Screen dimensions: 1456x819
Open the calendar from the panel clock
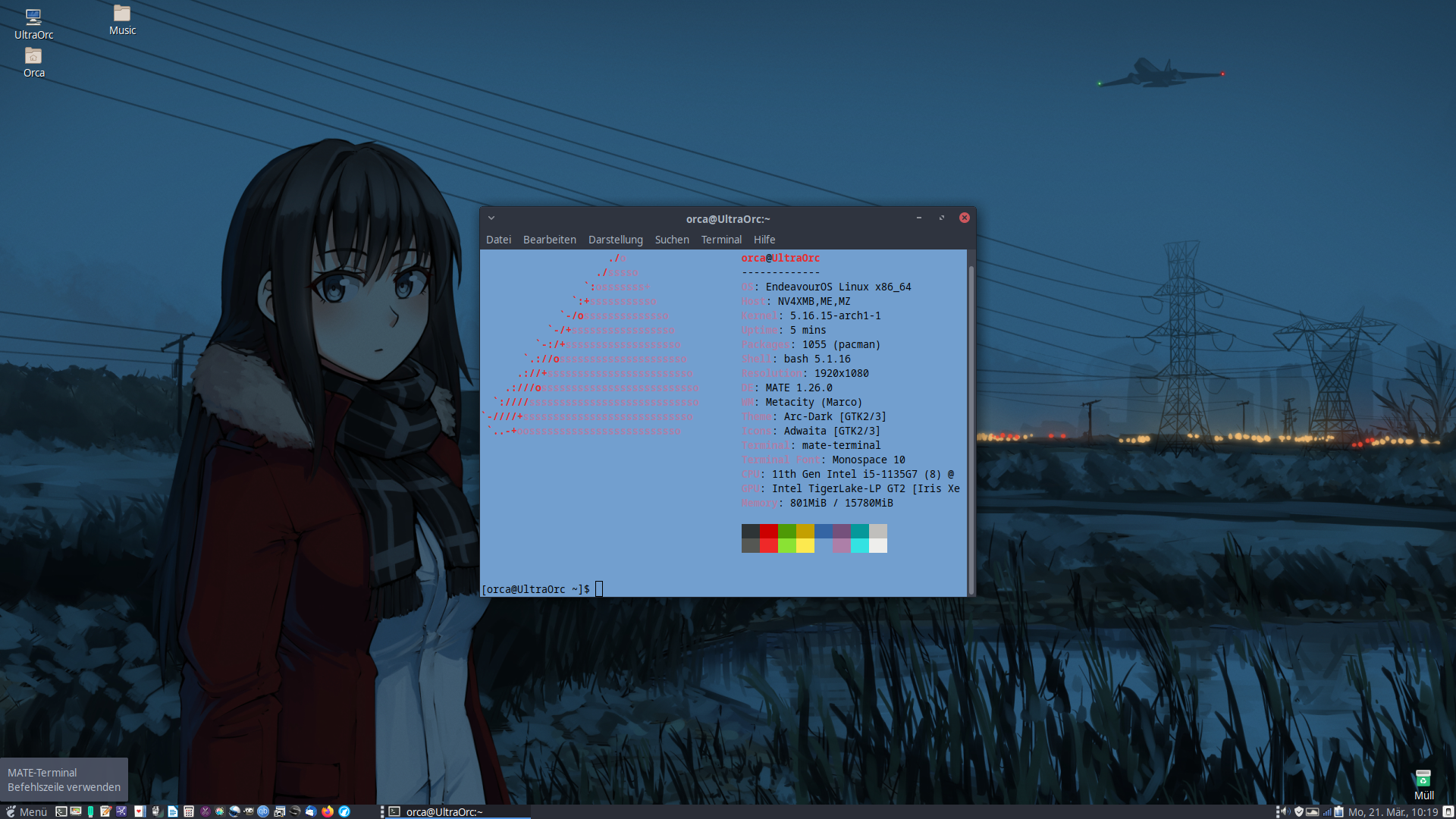pyautogui.click(x=1393, y=811)
